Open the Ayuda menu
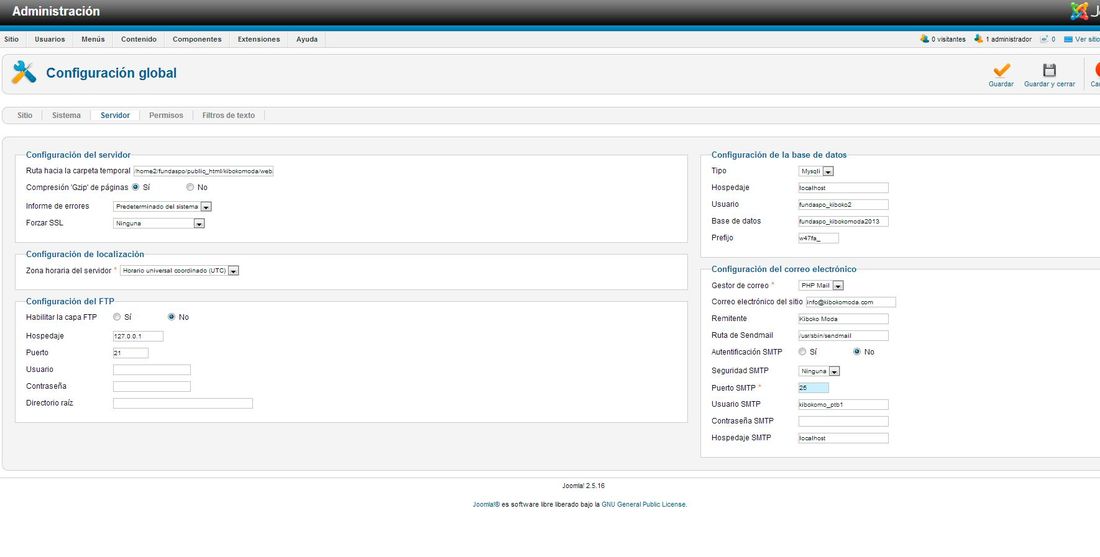1100x557 pixels. [x=307, y=39]
